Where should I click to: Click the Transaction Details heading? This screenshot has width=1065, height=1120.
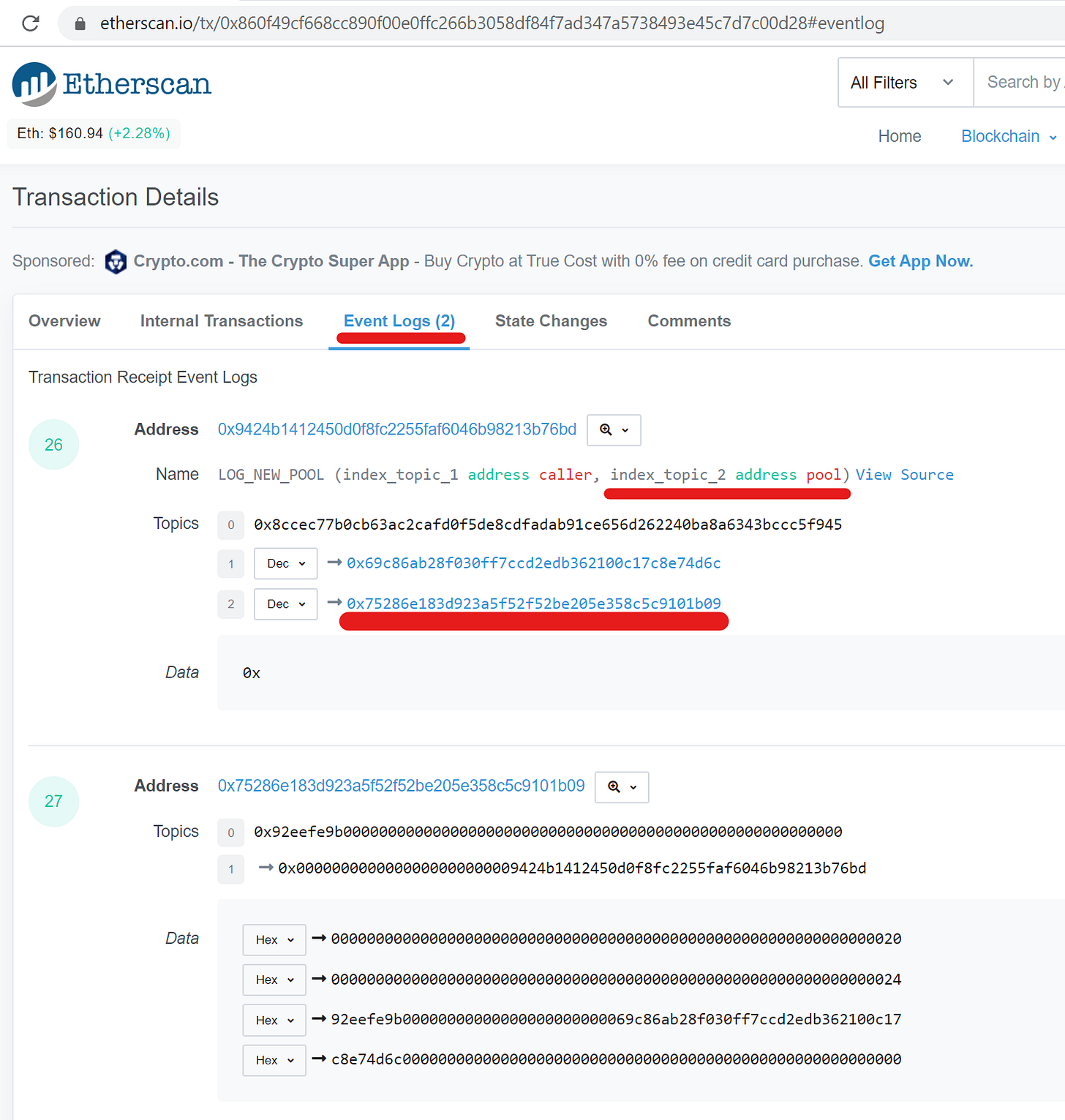click(116, 198)
